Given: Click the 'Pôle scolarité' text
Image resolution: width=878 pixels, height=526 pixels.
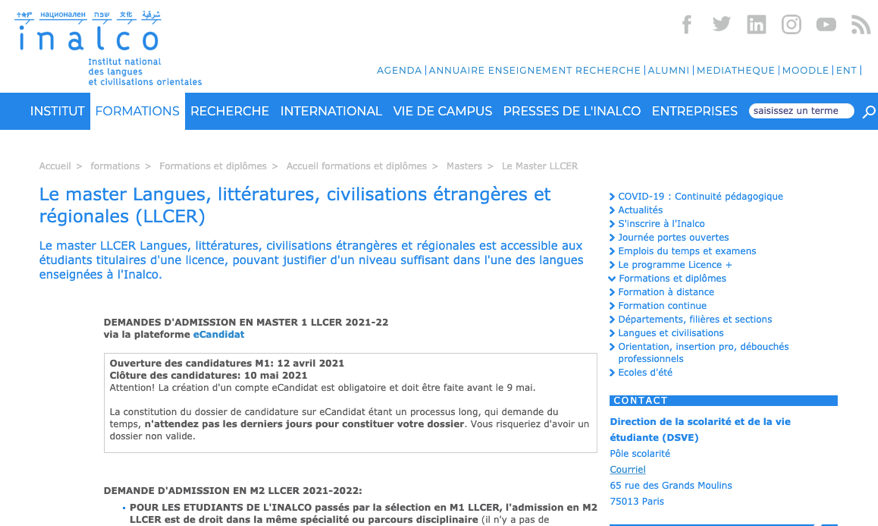Looking at the screenshot, I should tap(640, 454).
